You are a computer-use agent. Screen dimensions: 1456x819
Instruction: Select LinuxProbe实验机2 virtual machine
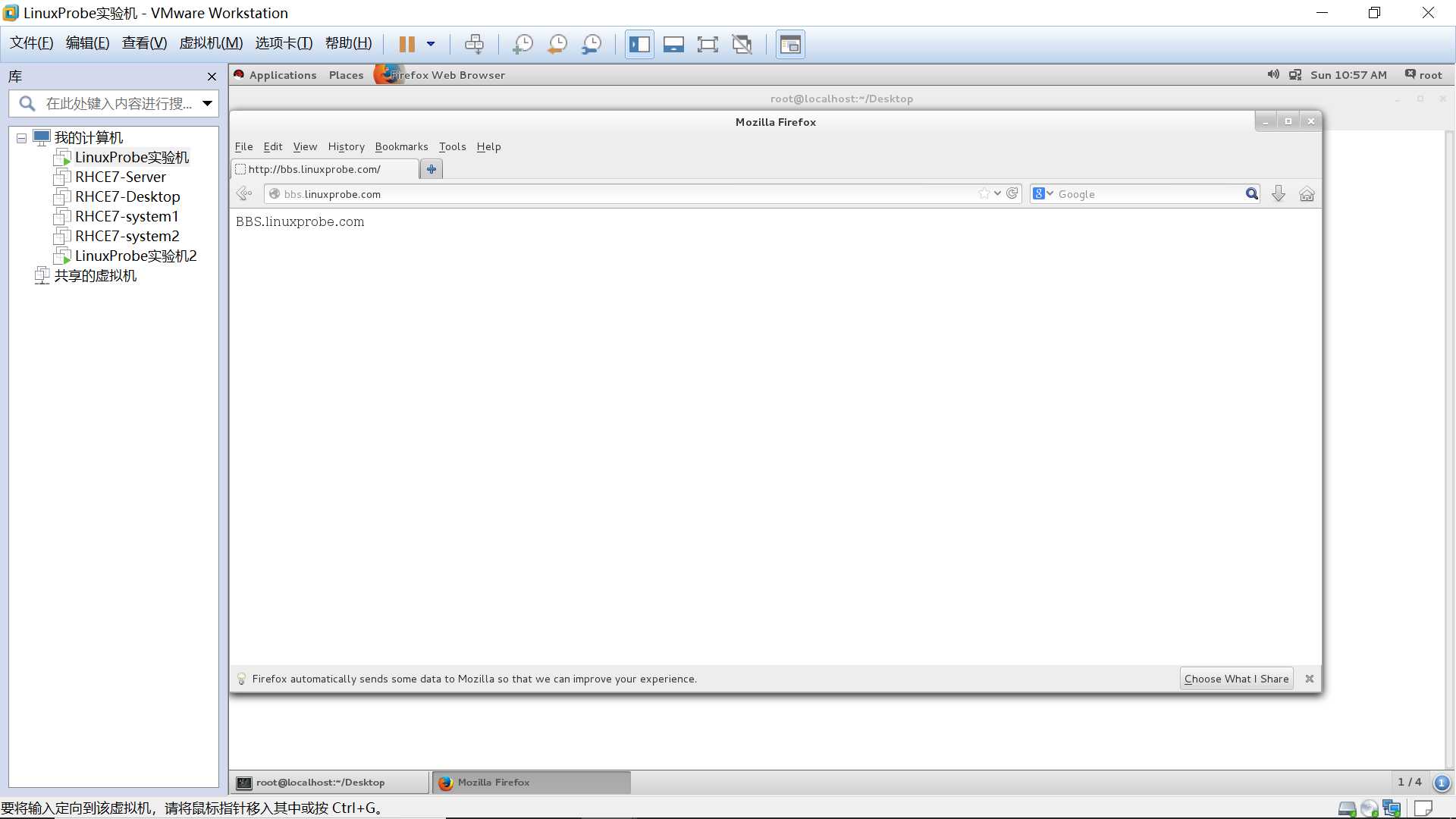pos(136,256)
